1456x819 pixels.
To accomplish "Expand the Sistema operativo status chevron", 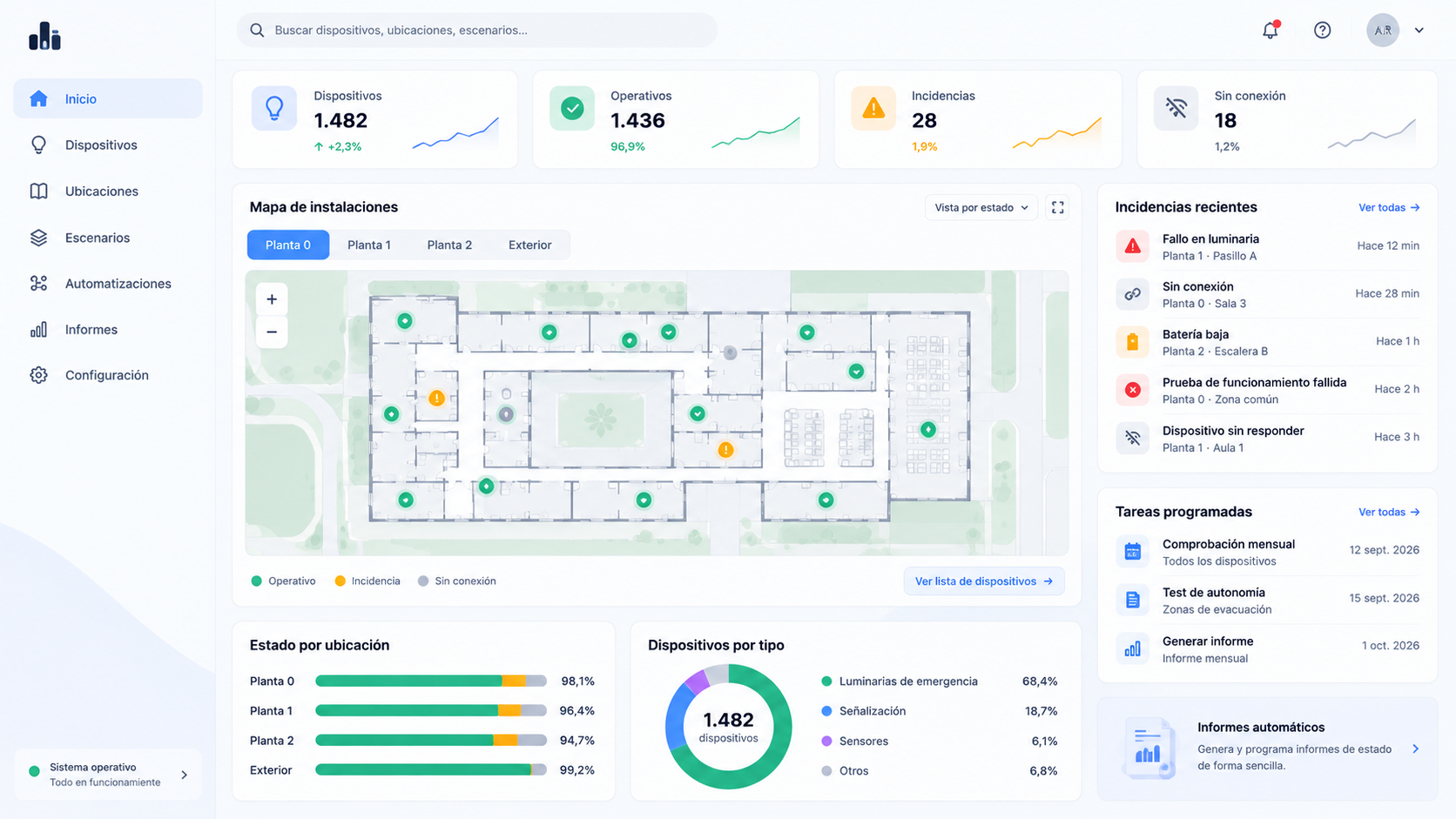I will tap(184, 775).
